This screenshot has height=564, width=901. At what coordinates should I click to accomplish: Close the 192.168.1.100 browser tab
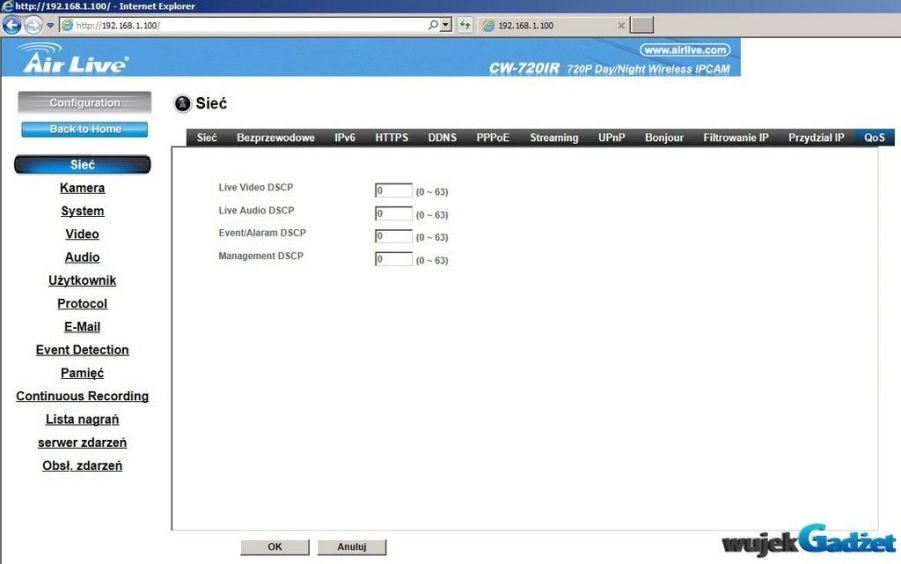[x=621, y=25]
